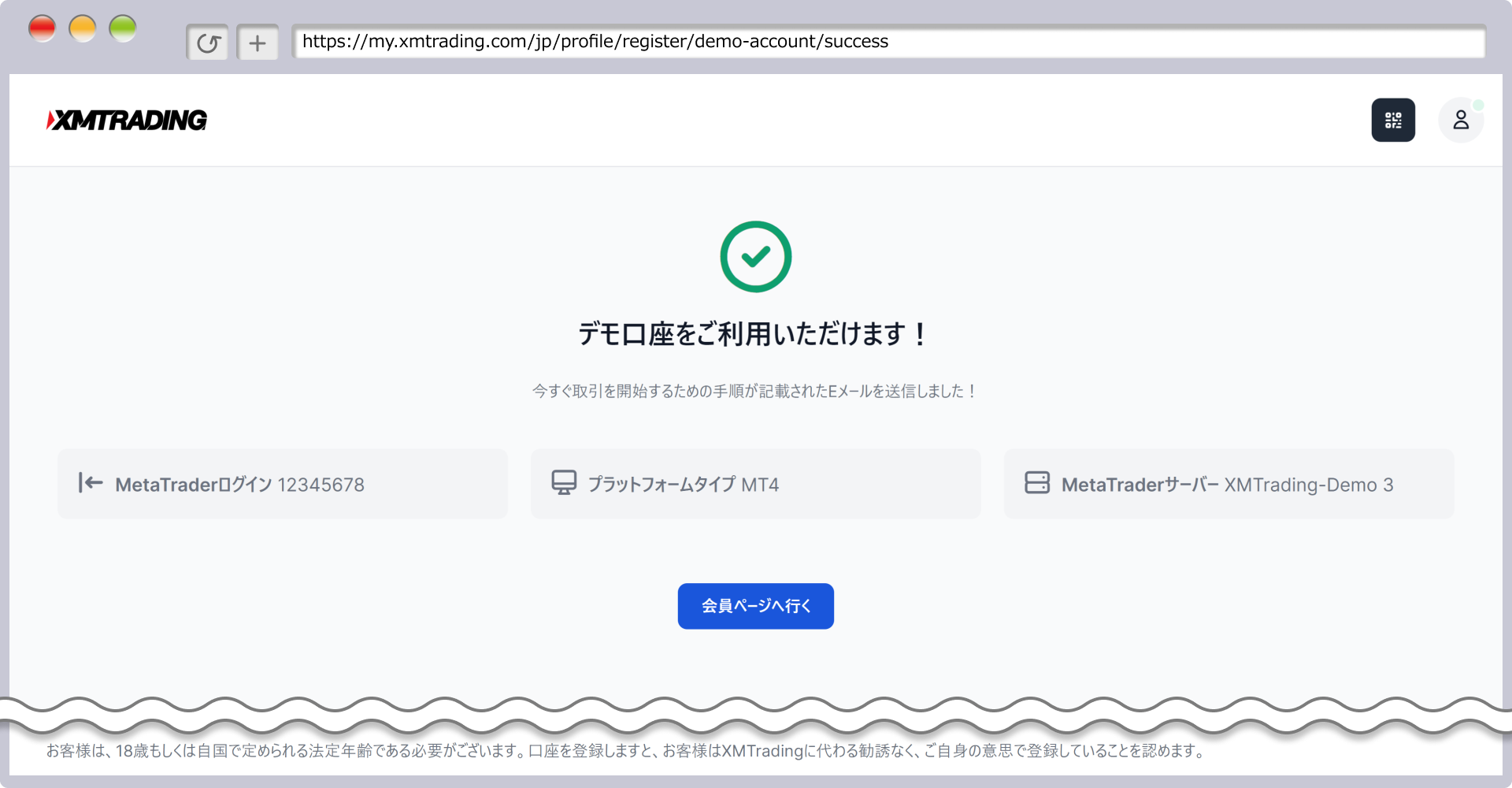The width and height of the screenshot is (1512, 788).
Task: Click the QR code icon button
Action: pyautogui.click(x=1392, y=120)
